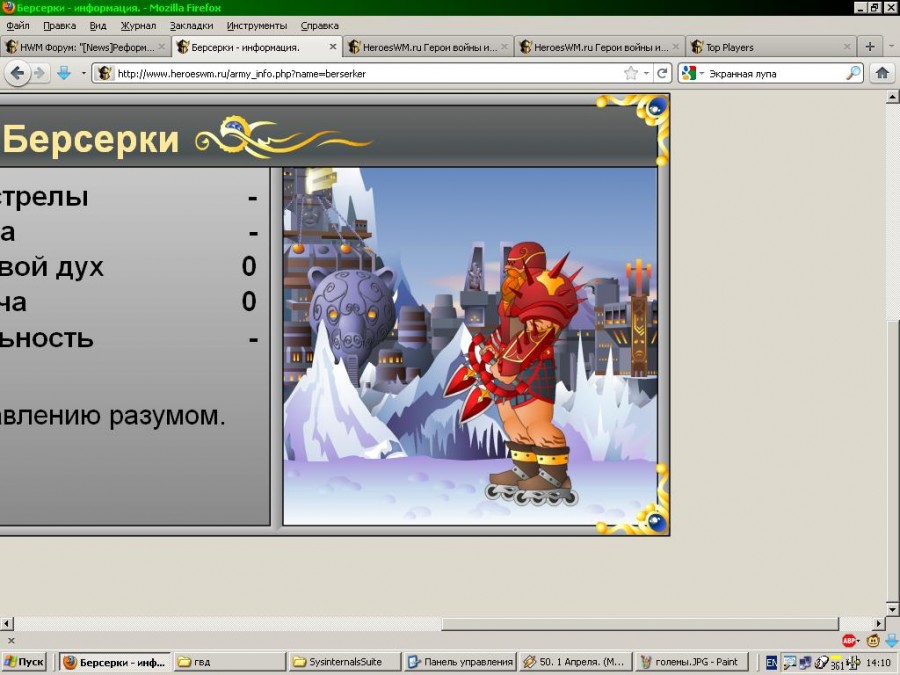Select the Берсерки - информация tab
This screenshot has width=900, height=675.
(x=256, y=47)
